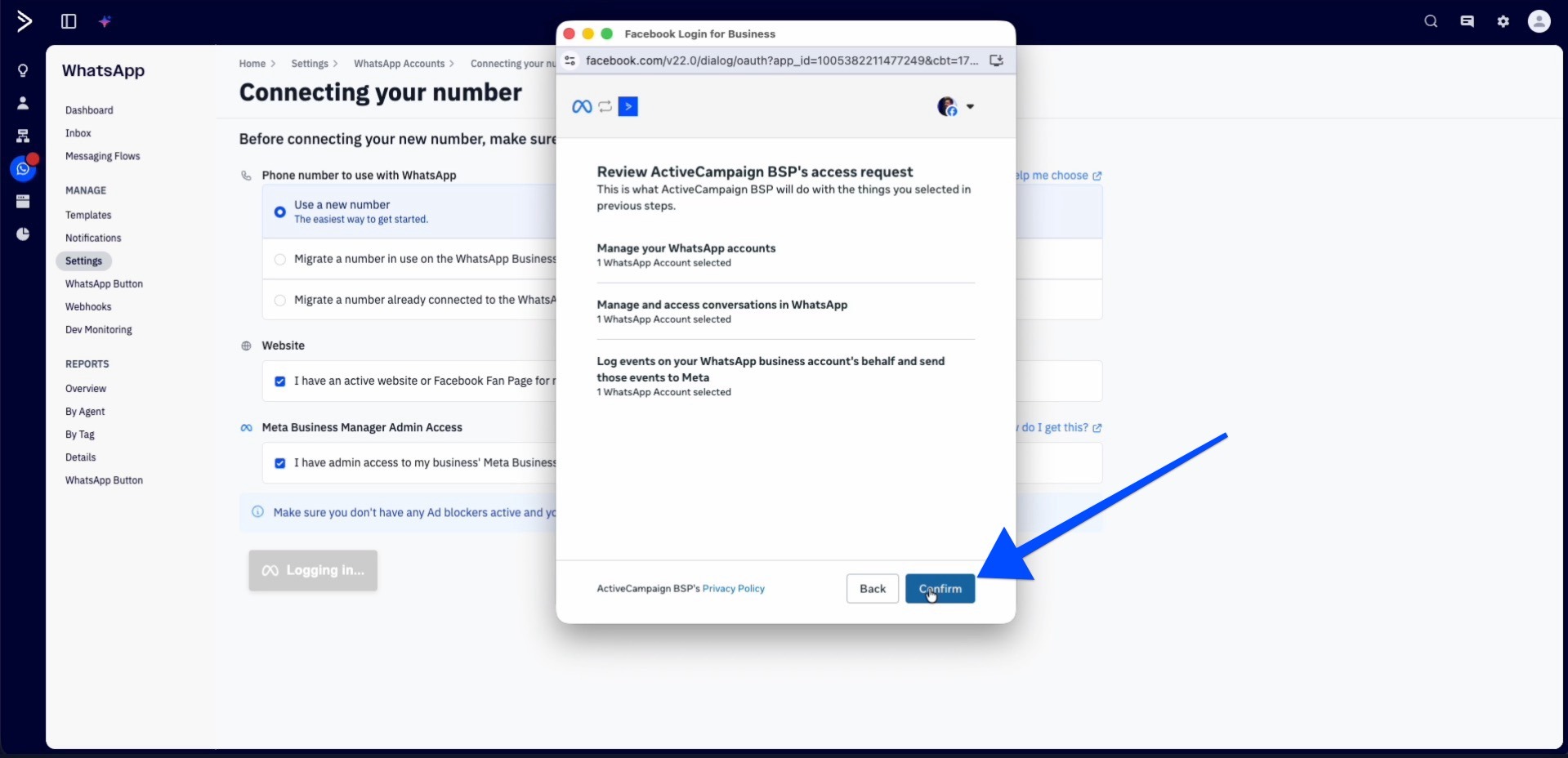This screenshot has height=758, width=1568.
Task: Select Migrate a number already connected radio
Action: click(280, 300)
